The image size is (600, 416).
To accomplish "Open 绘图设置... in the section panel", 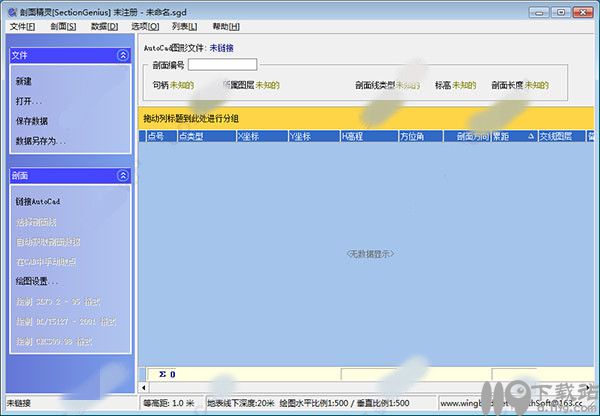I will click(x=37, y=281).
